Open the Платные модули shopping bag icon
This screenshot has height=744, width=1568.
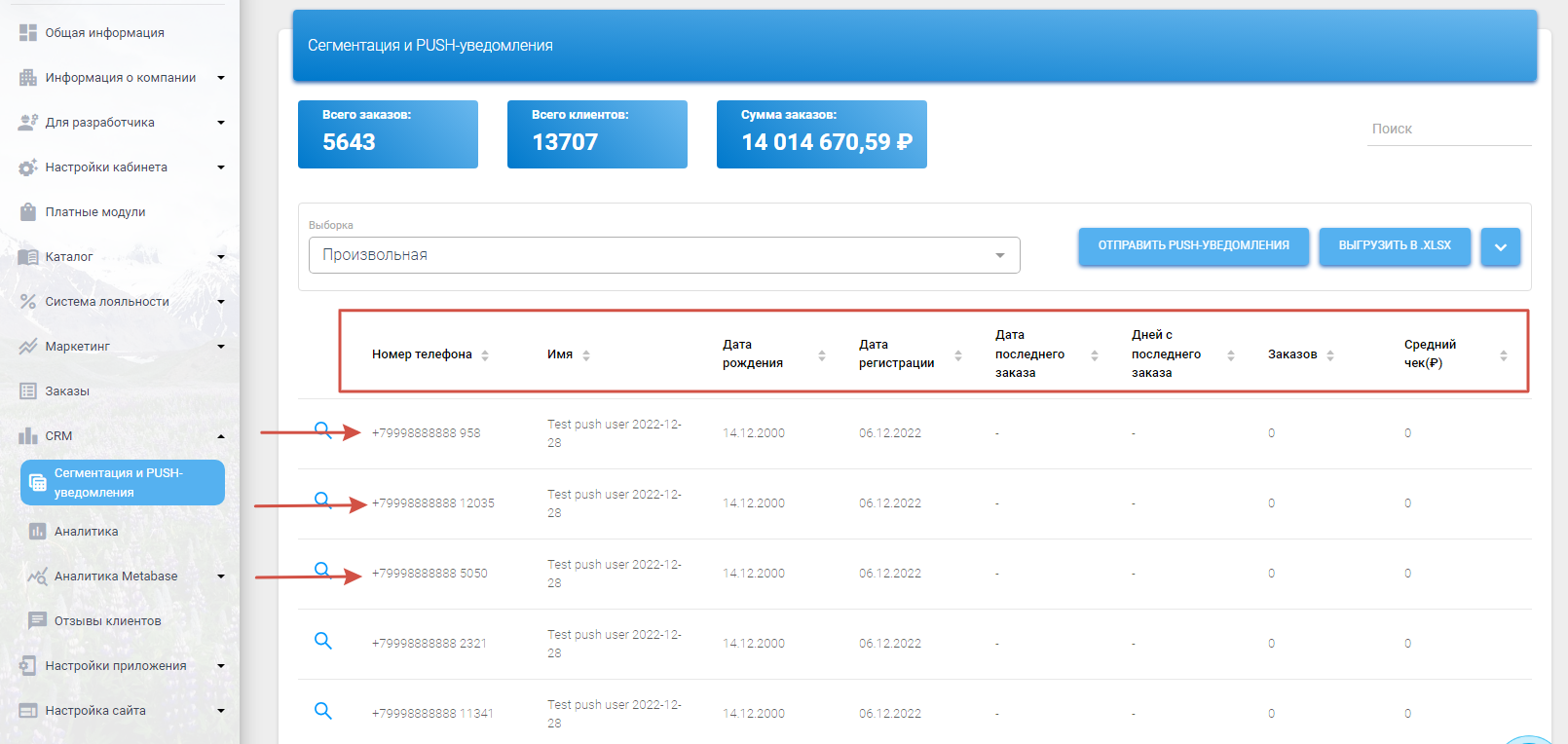click(28, 212)
